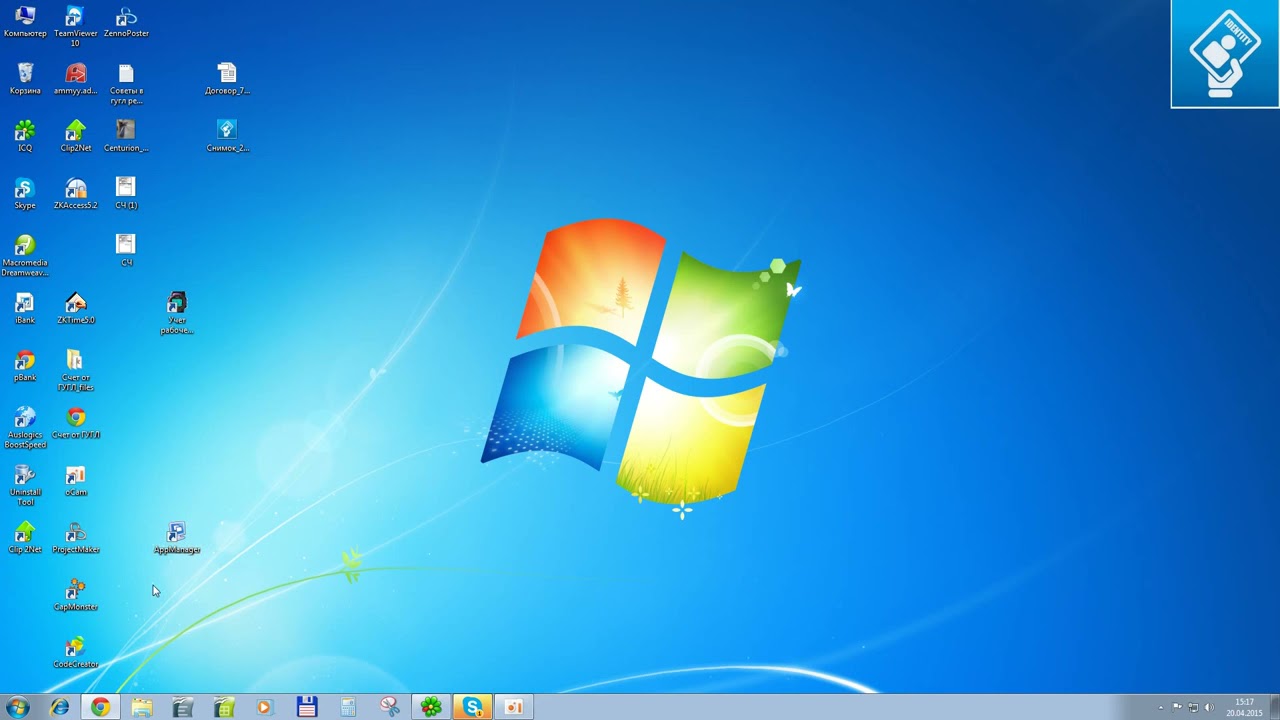Select the iBank desktop shortcut

click(25, 309)
